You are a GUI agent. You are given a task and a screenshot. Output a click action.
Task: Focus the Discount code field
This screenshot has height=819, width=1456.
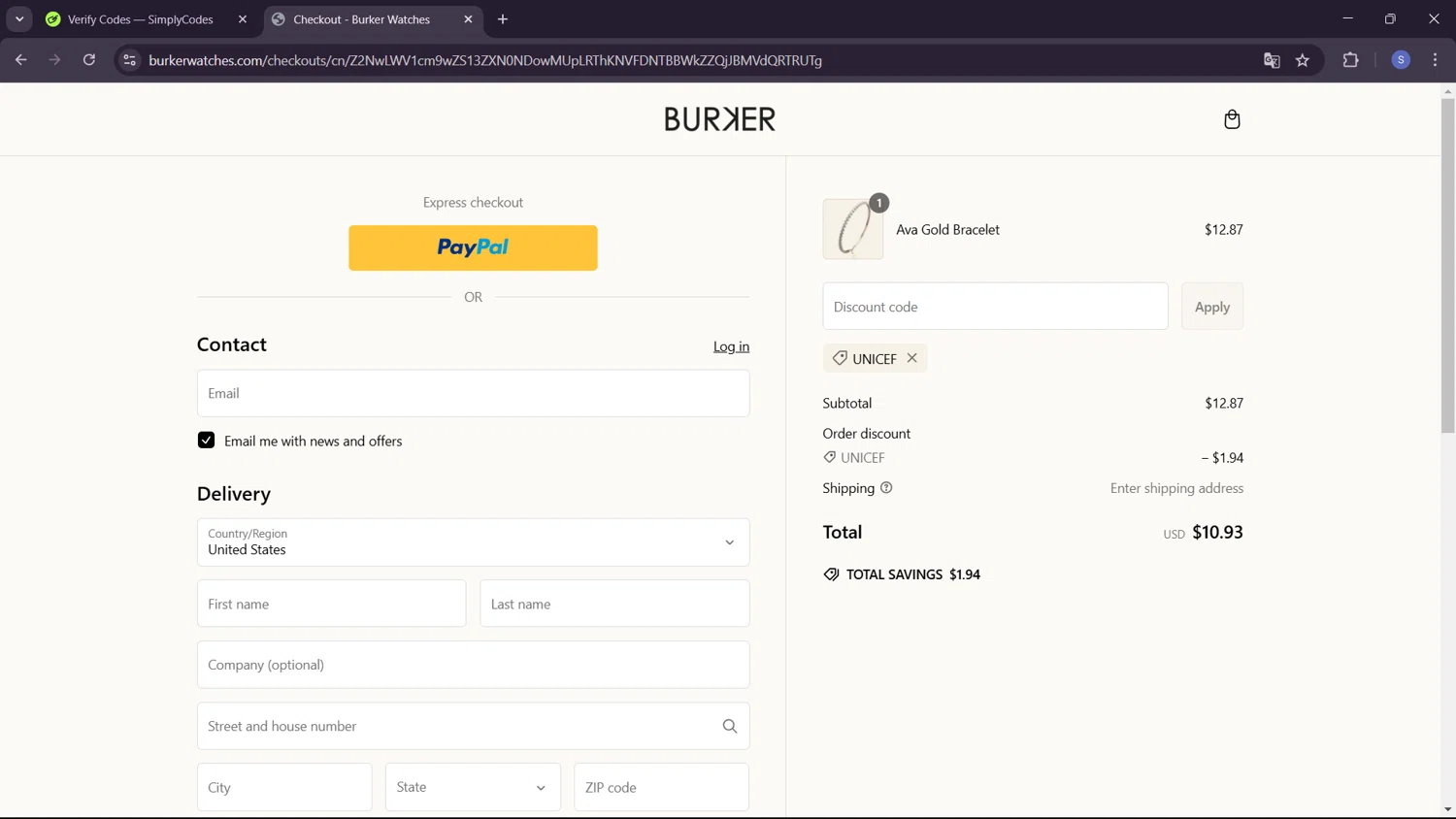coord(995,307)
